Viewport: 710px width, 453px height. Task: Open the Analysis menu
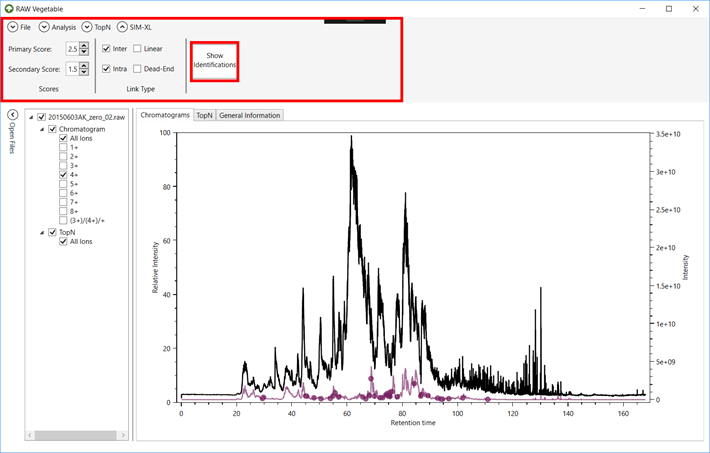click(64, 27)
